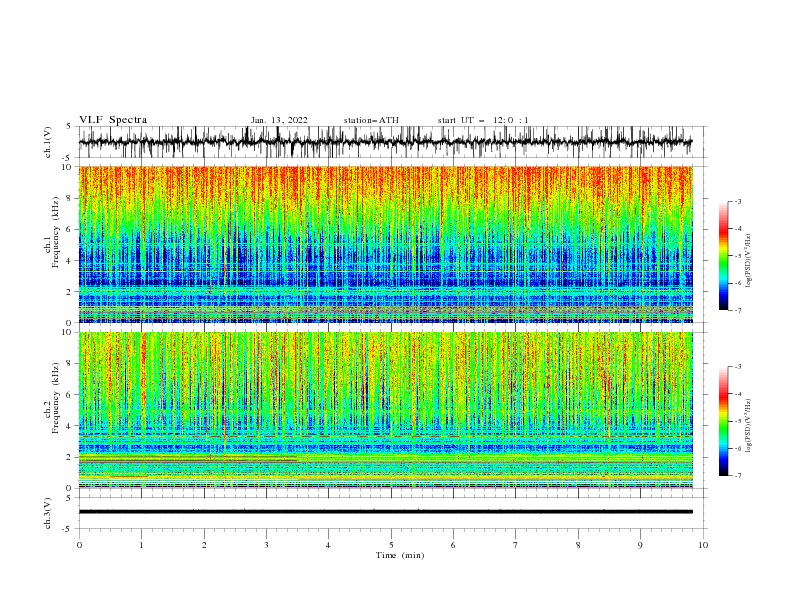Click the ch.1 'Frequency (kHz)' label
Image resolution: width=792 pixels, height=612 pixels.
(56, 233)
